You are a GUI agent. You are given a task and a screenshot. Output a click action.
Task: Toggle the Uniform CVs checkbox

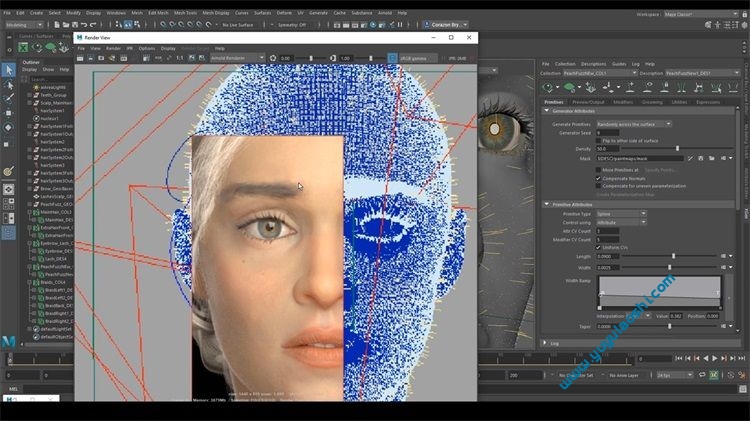(598, 248)
